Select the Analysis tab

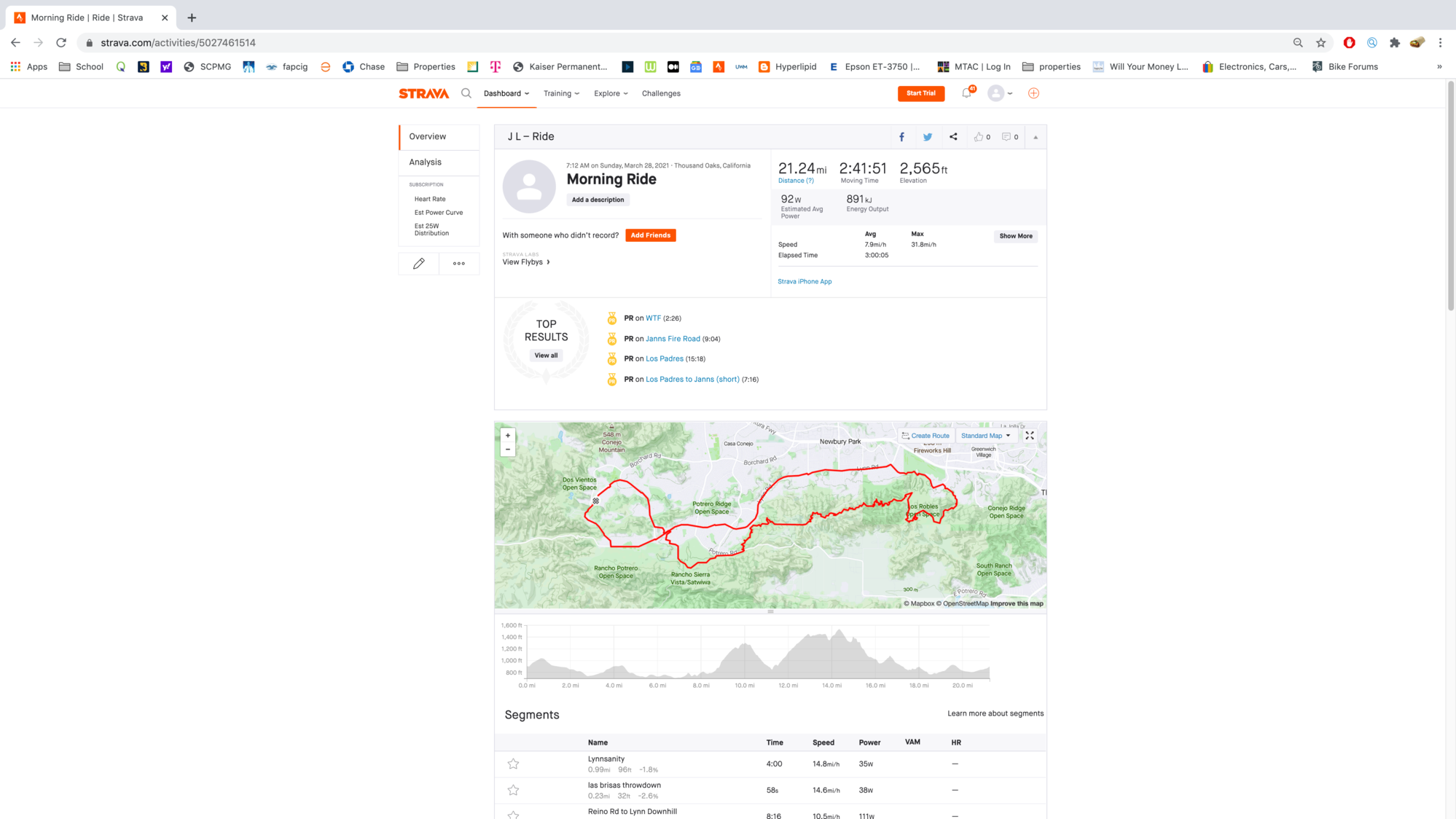point(439,162)
